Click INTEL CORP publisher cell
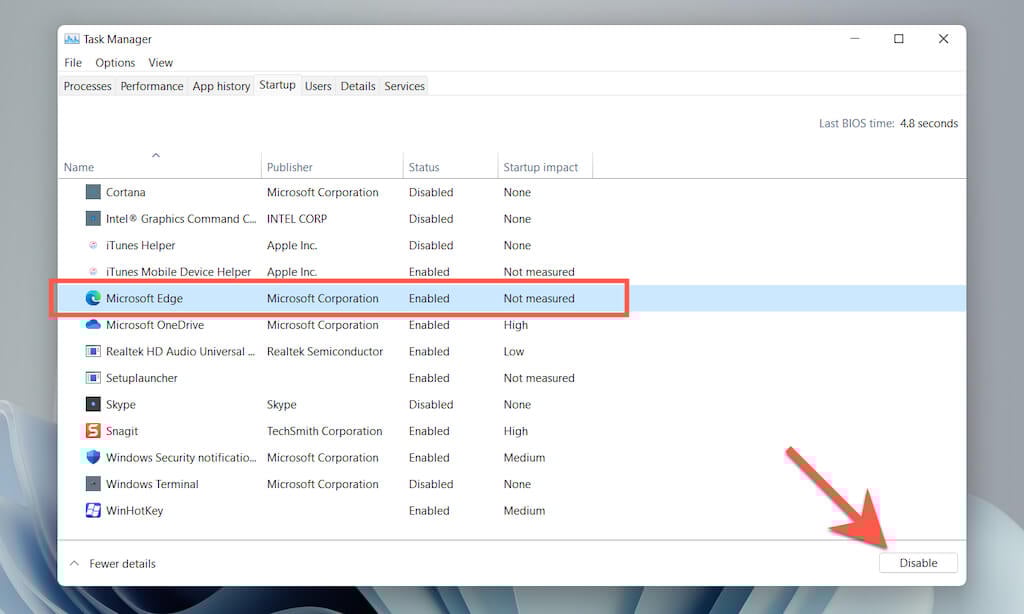The height and width of the screenshot is (614, 1024). pos(296,219)
